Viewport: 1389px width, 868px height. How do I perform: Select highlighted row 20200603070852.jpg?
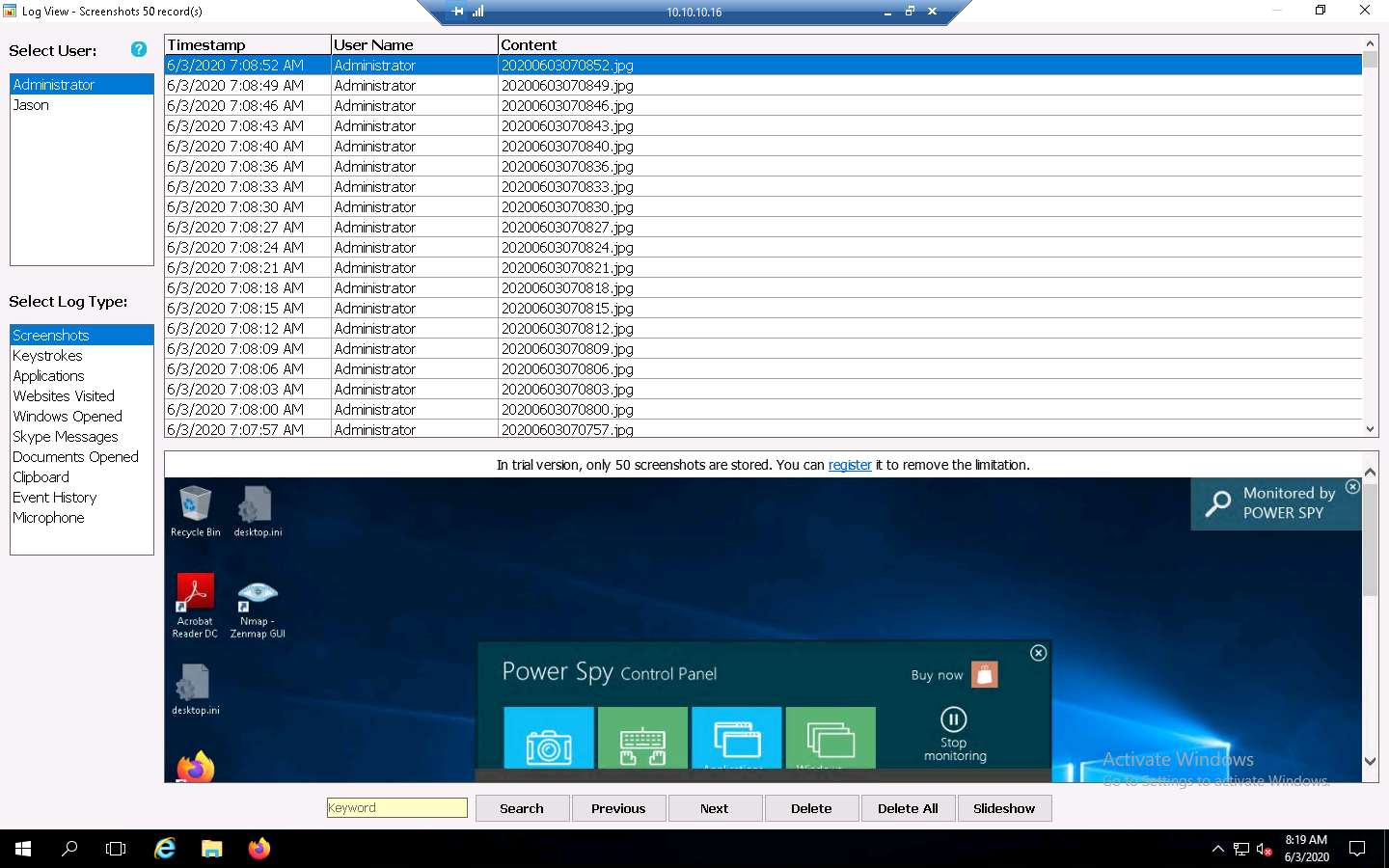(763, 66)
